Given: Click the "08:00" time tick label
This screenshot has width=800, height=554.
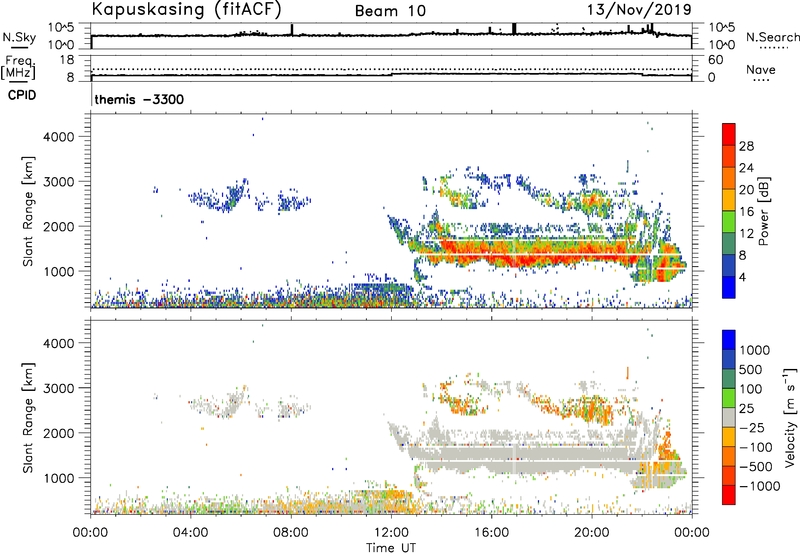Looking at the screenshot, I should click(291, 533).
